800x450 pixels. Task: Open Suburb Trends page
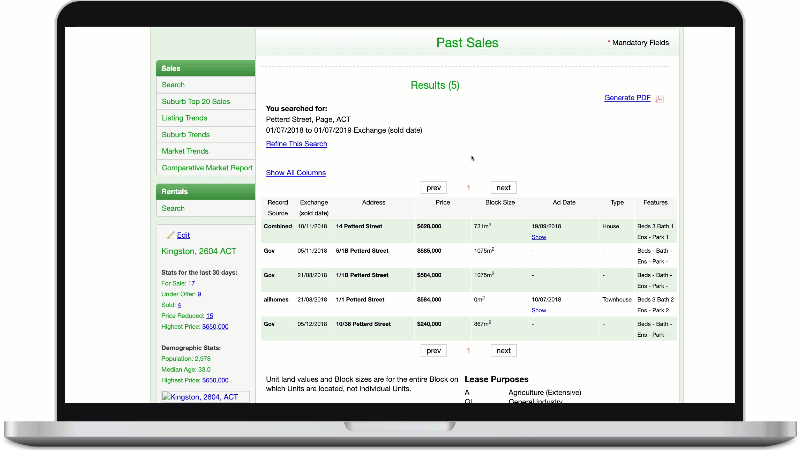point(186,134)
